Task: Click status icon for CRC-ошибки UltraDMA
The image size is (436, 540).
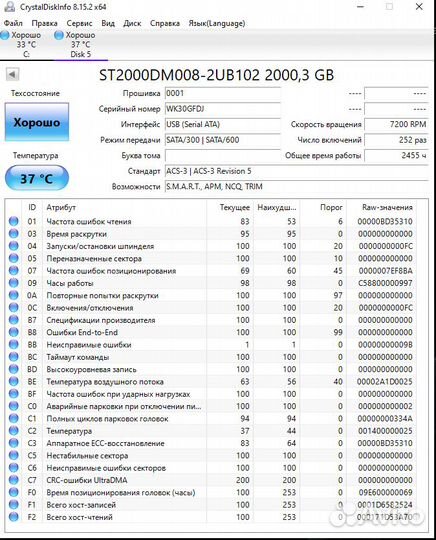Action: click(14, 480)
